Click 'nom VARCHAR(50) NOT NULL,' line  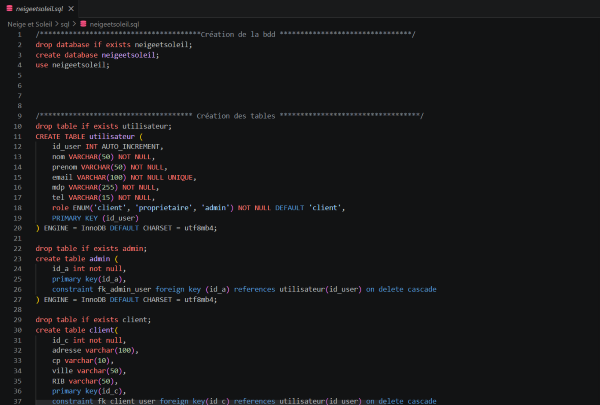[103, 157]
